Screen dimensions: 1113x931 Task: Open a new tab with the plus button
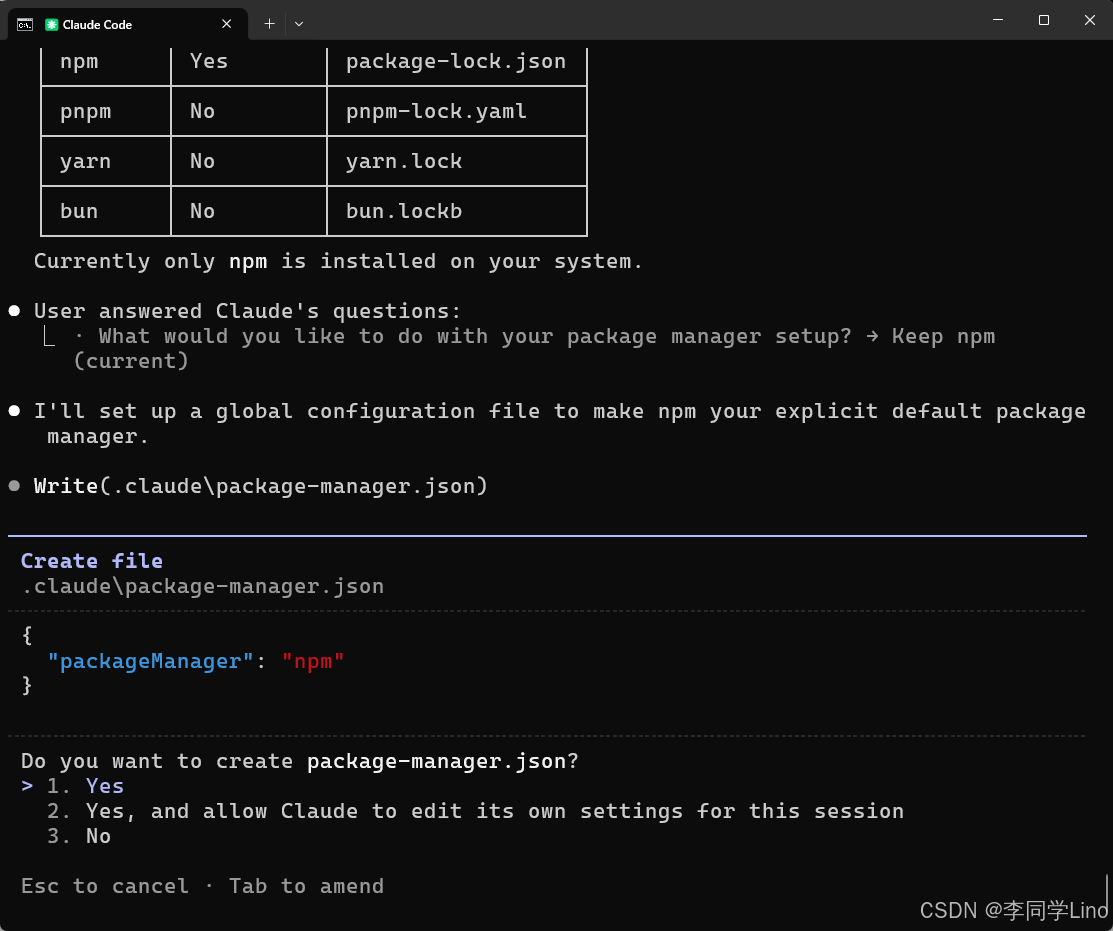point(269,23)
